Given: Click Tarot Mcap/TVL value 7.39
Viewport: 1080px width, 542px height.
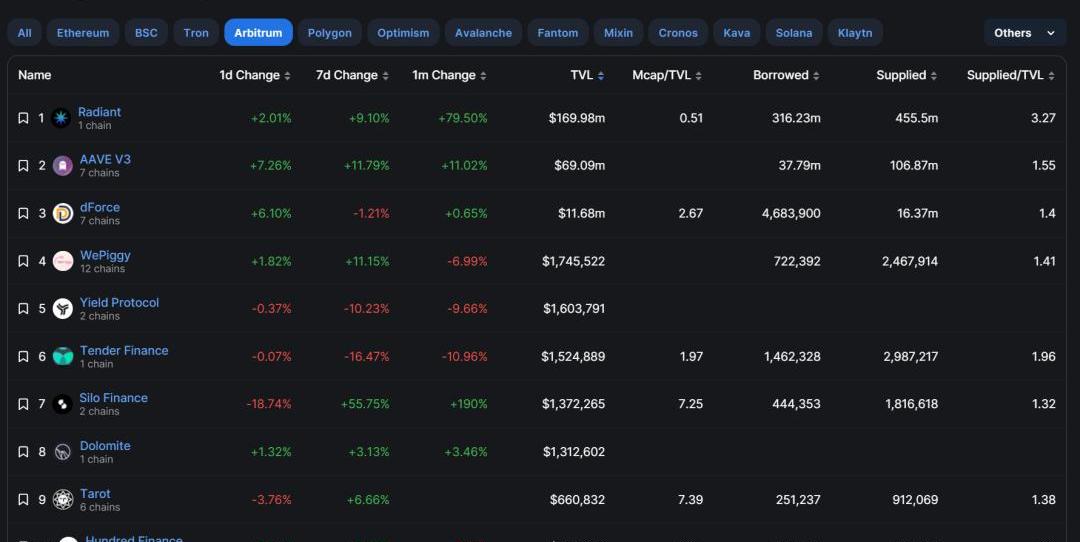Looking at the screenshot, I should (690, 499).
